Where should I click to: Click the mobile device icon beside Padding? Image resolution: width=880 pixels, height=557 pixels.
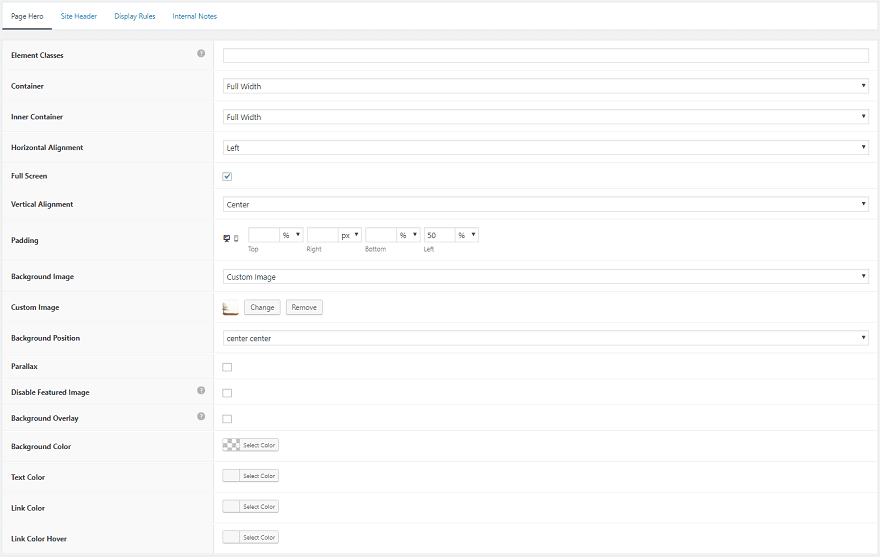236,237
